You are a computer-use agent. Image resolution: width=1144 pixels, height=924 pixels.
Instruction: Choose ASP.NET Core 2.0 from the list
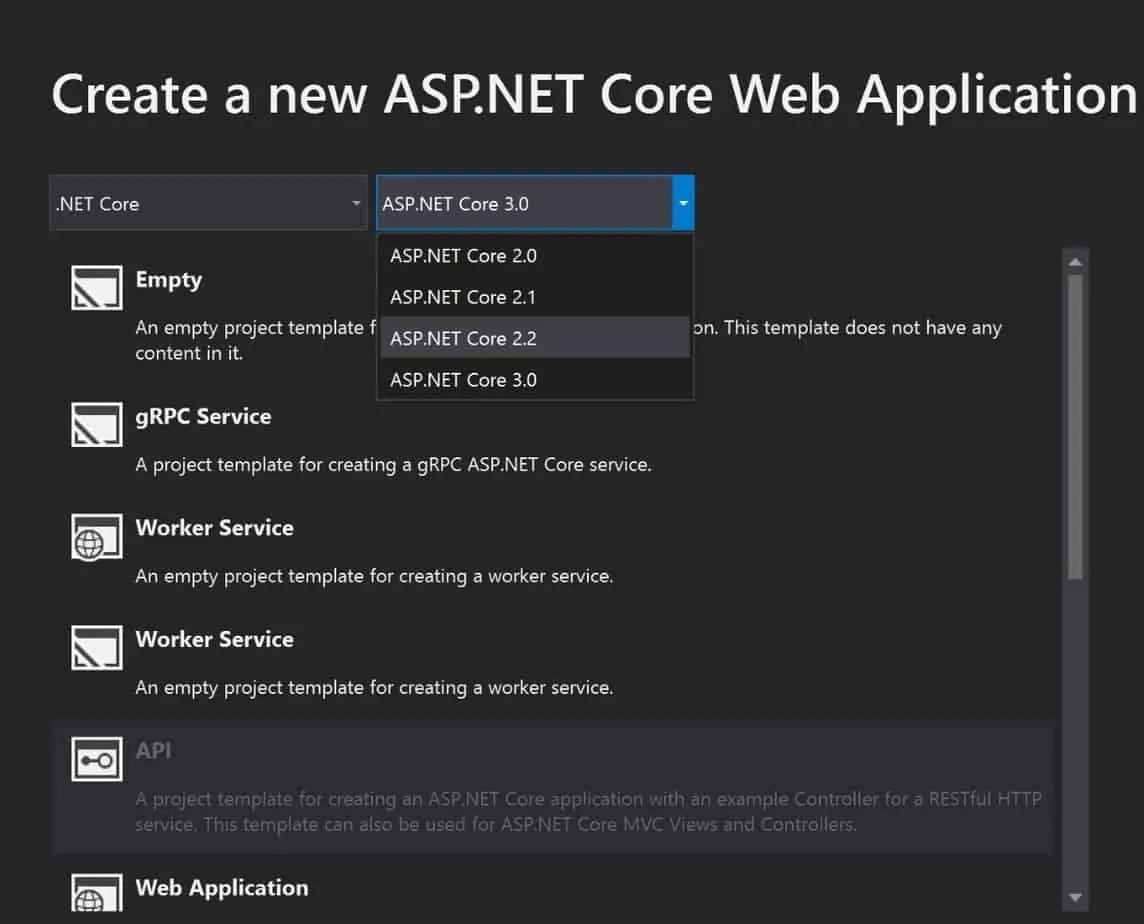click(x=462, y=256)
